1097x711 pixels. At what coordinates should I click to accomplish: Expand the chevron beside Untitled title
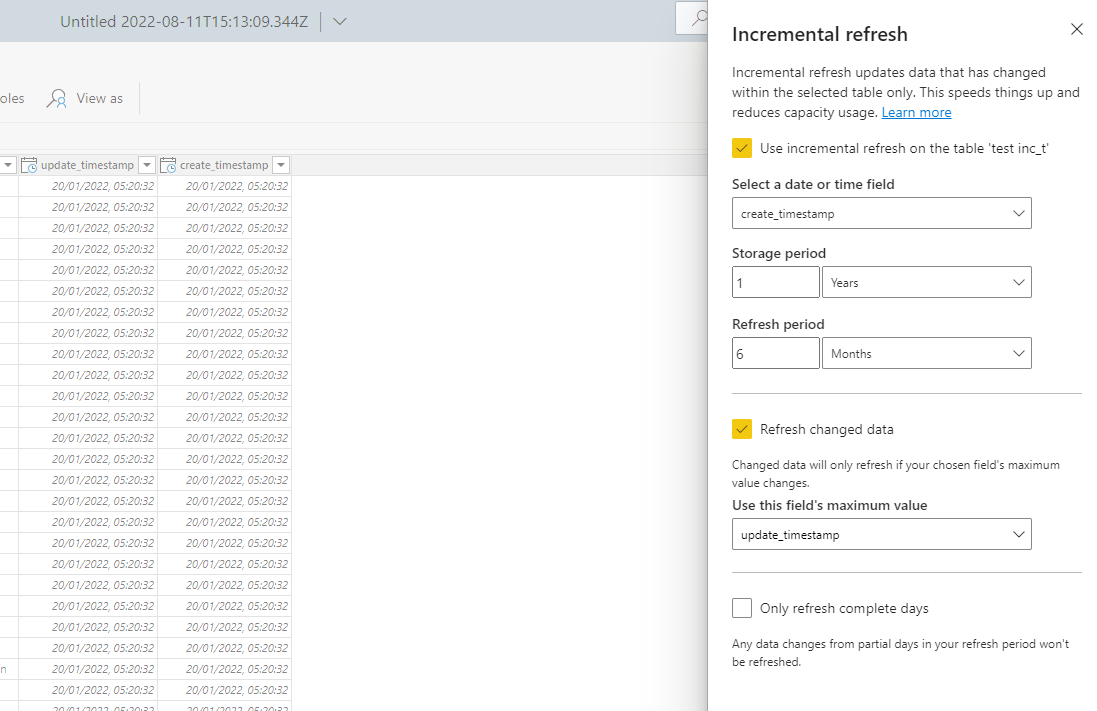coord(340,21)
